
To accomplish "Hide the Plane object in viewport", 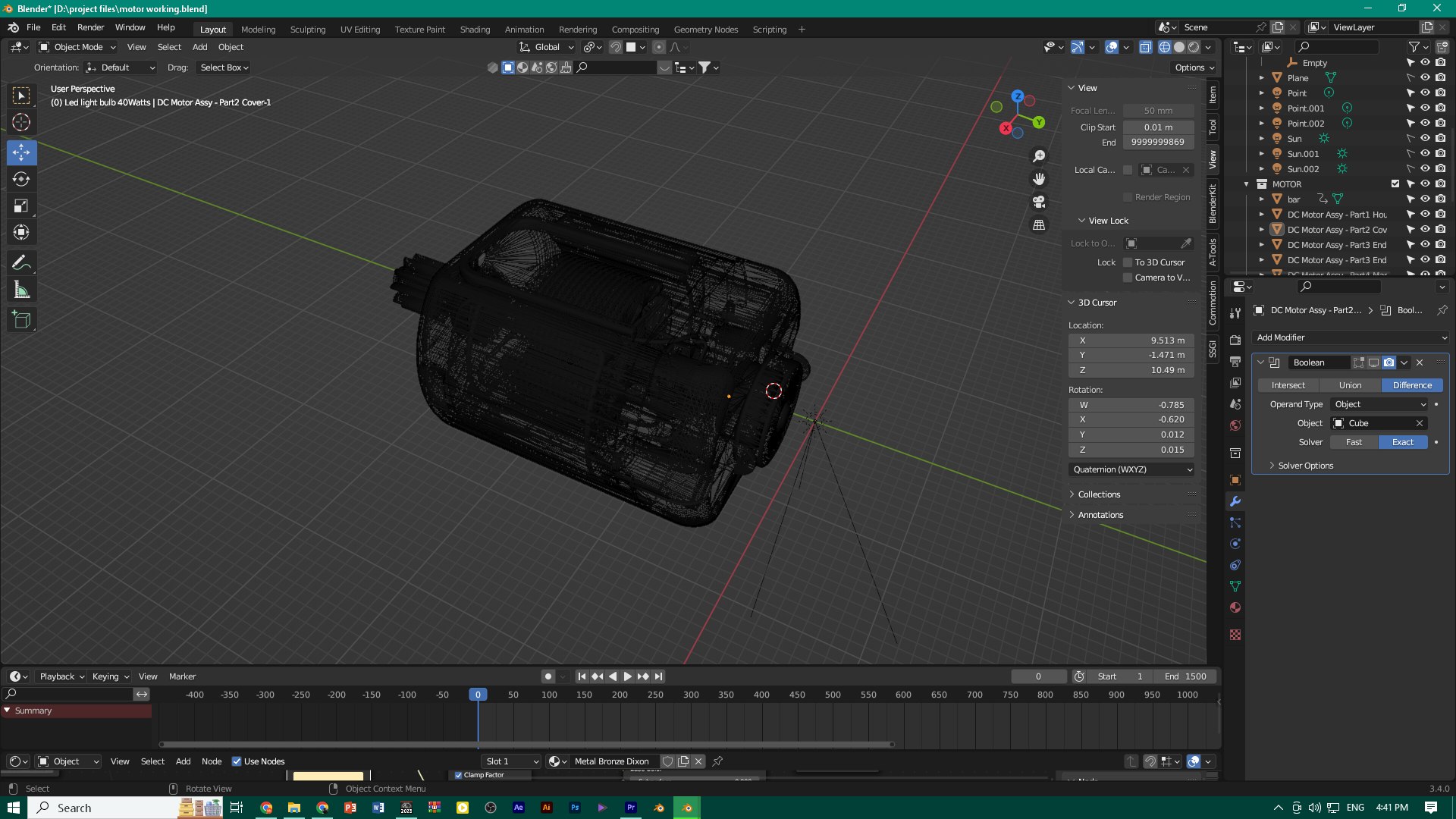I will point(1426,78).
